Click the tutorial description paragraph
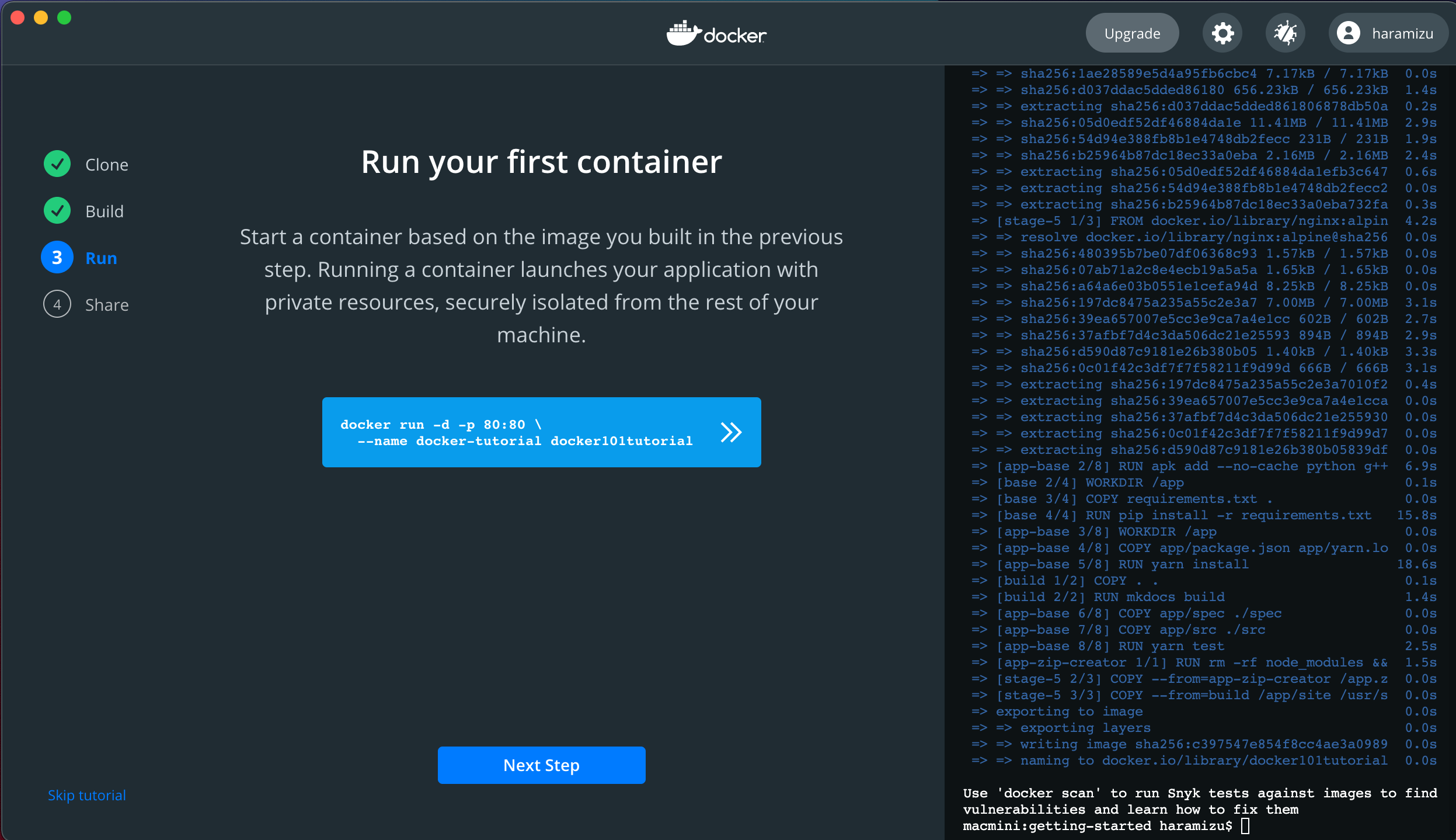This screenshot has width=1456, height=840. (x=541, y=286)
